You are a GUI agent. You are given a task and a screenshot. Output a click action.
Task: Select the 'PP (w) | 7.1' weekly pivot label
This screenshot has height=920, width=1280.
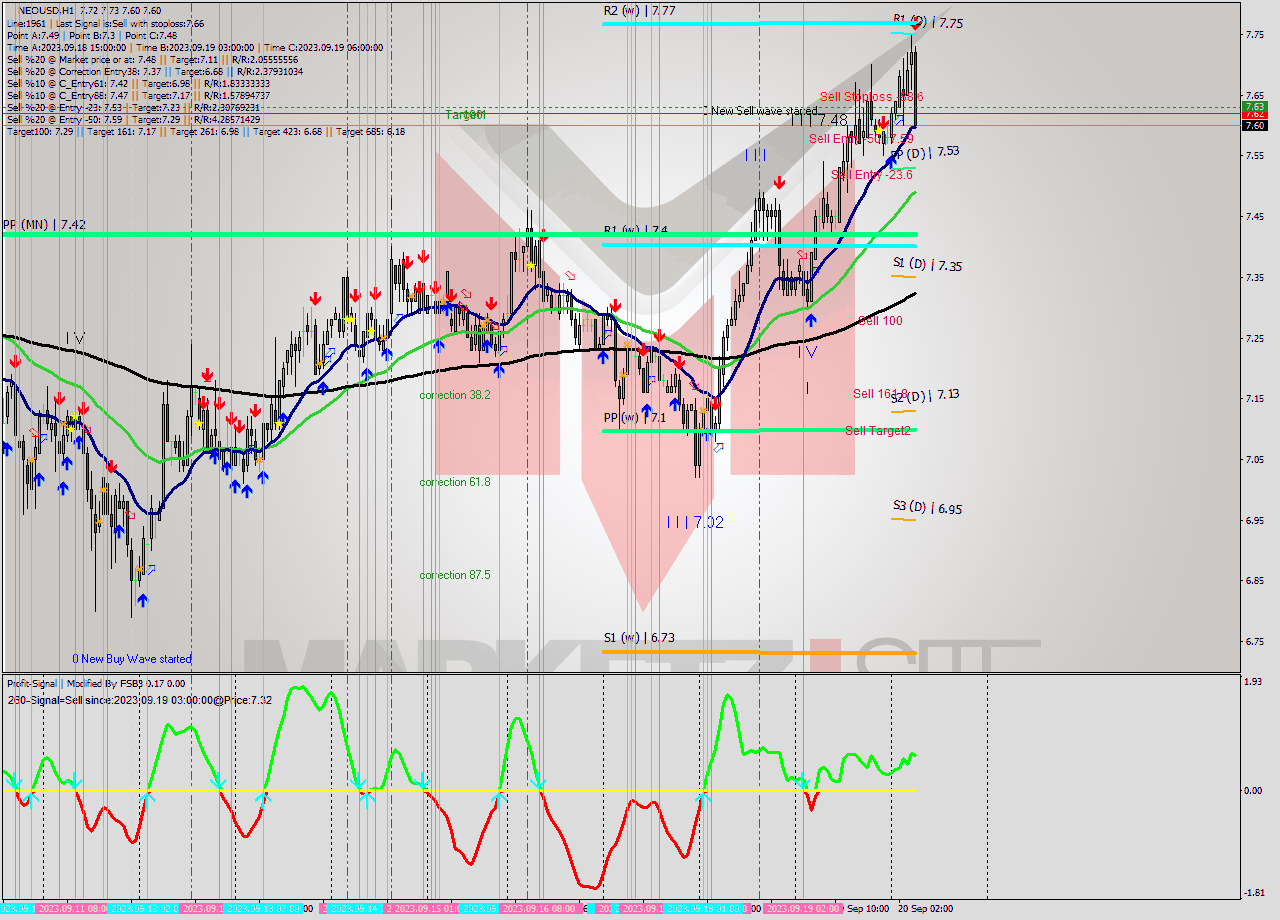point(635,417)
